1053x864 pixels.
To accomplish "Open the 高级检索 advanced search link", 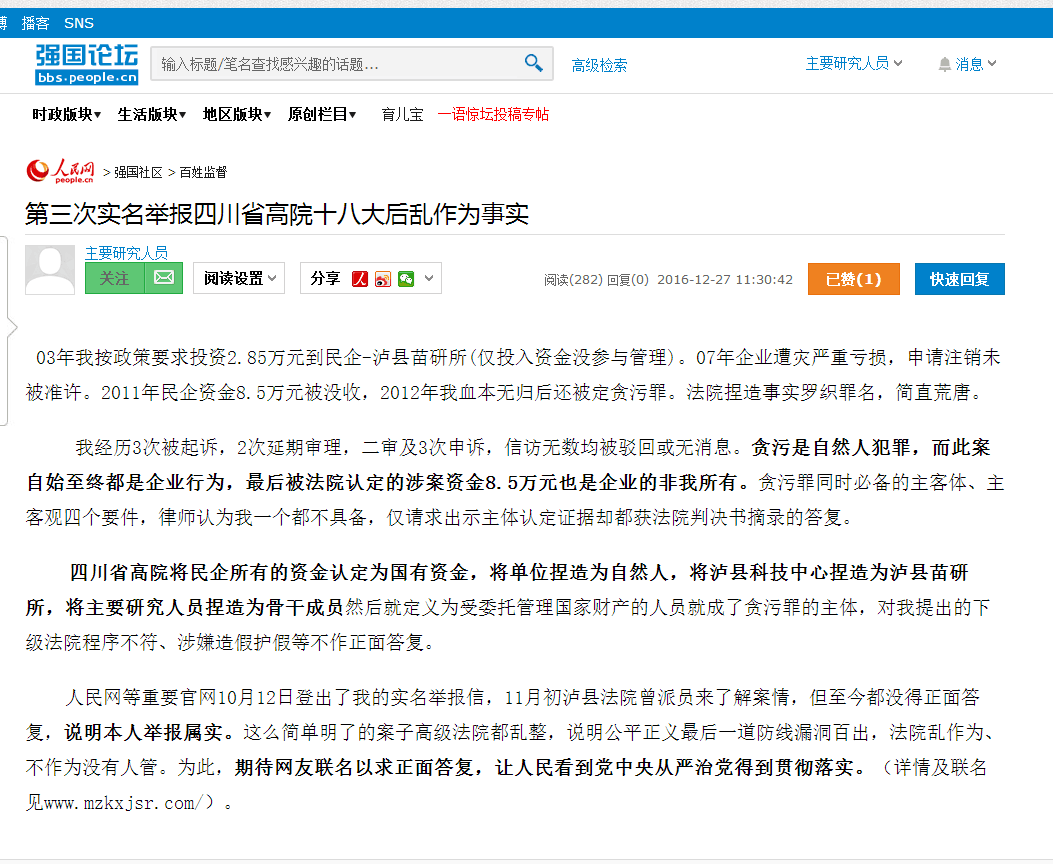I will coord(599,65).
